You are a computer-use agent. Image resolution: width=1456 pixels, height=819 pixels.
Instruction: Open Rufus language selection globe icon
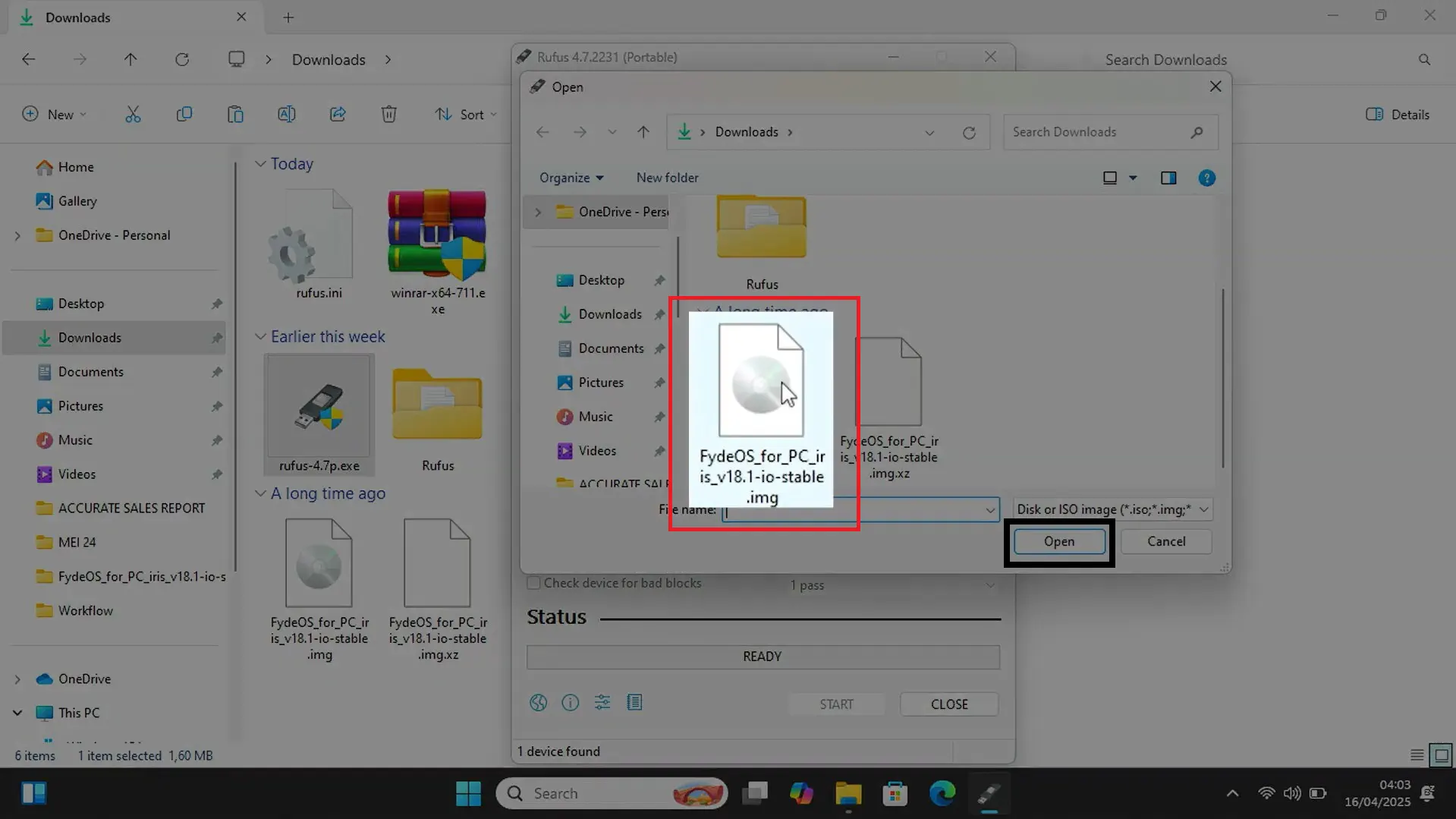coord(538,703)
